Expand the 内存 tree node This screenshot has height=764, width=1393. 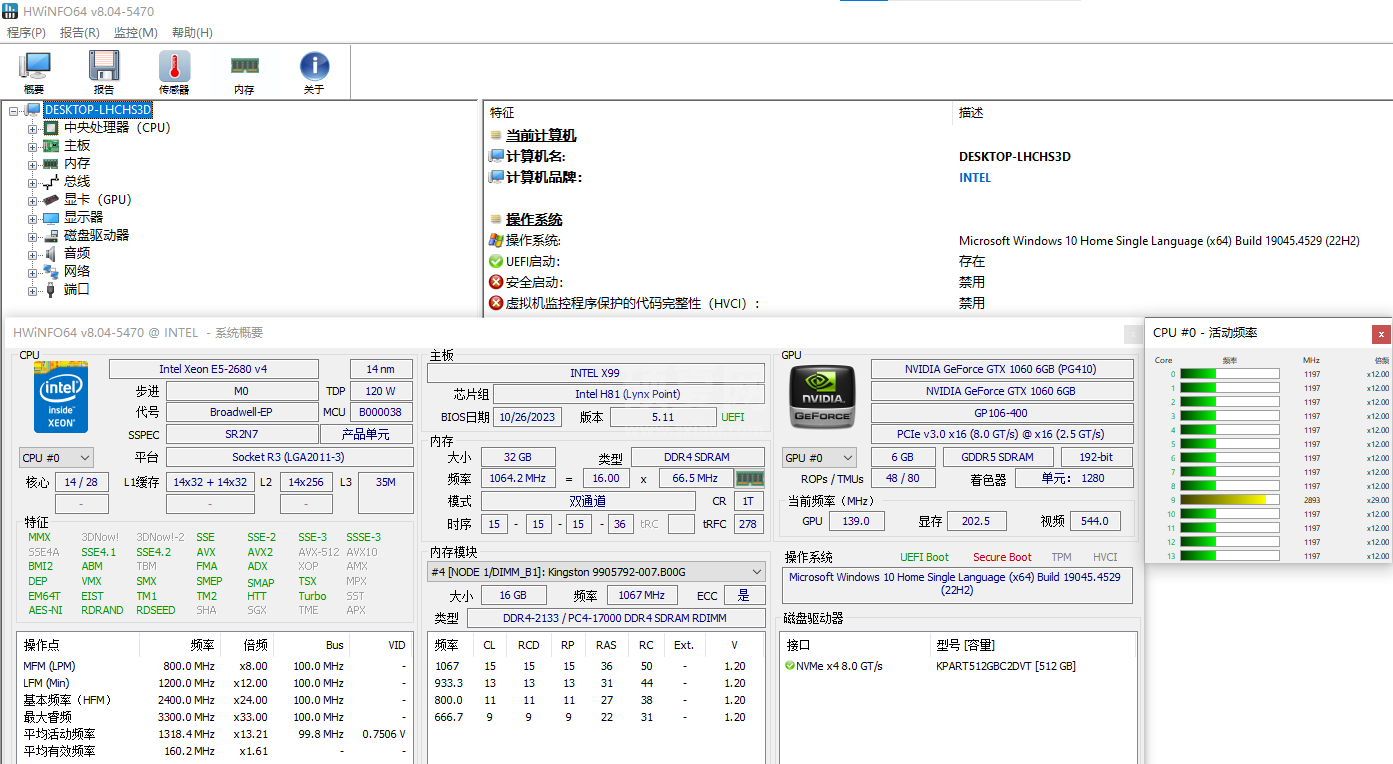[x=32, y=164]
